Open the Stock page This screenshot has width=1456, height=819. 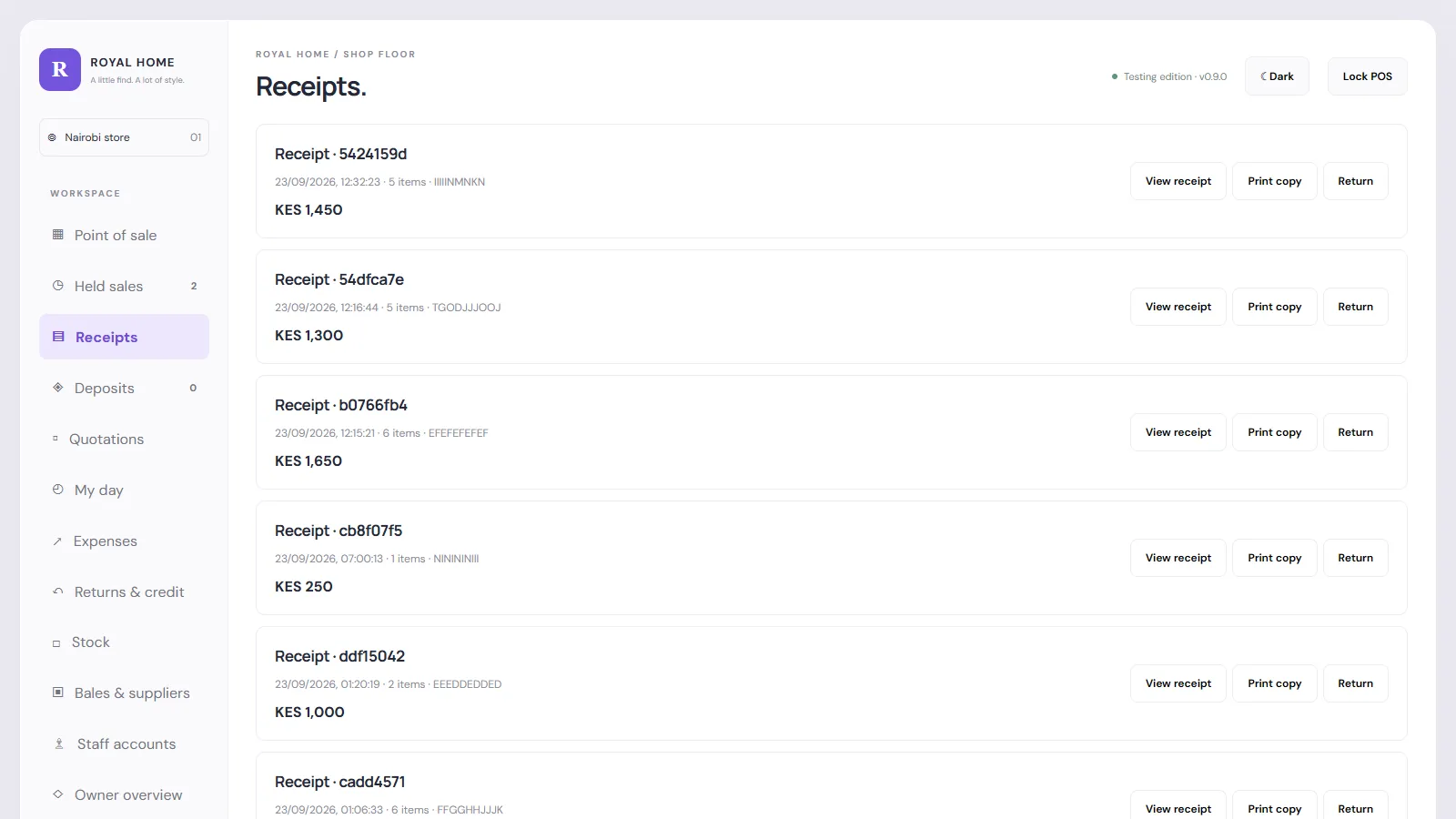tap(124, 642)
